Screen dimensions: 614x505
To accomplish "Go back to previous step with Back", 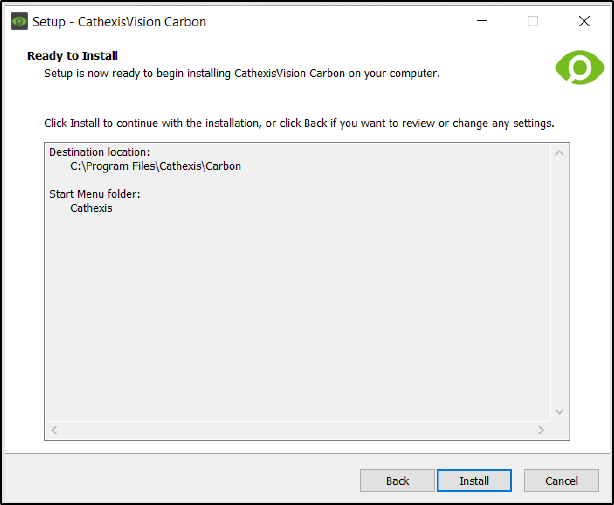I will (x=397, y=480).
